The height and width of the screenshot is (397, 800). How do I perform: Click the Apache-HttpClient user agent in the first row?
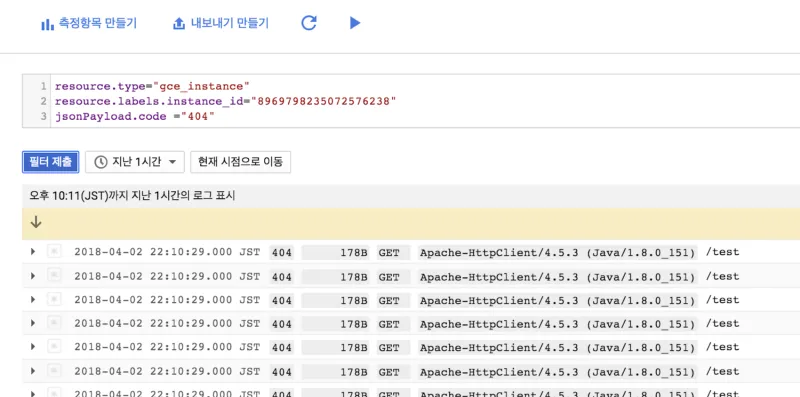tap(558, 252)
